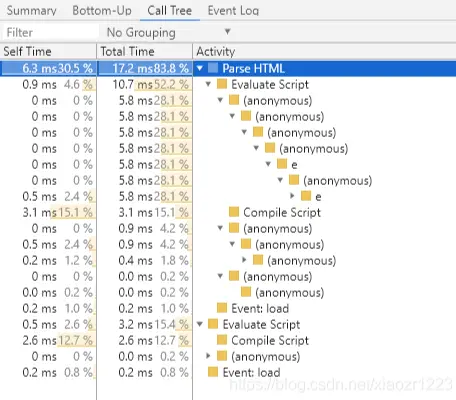Image resolution: width=456 pixels, height=400 pixels.
Task: Click the yellow icon of Compile Script 2.6 ms
Action: (x=222, y=340)
